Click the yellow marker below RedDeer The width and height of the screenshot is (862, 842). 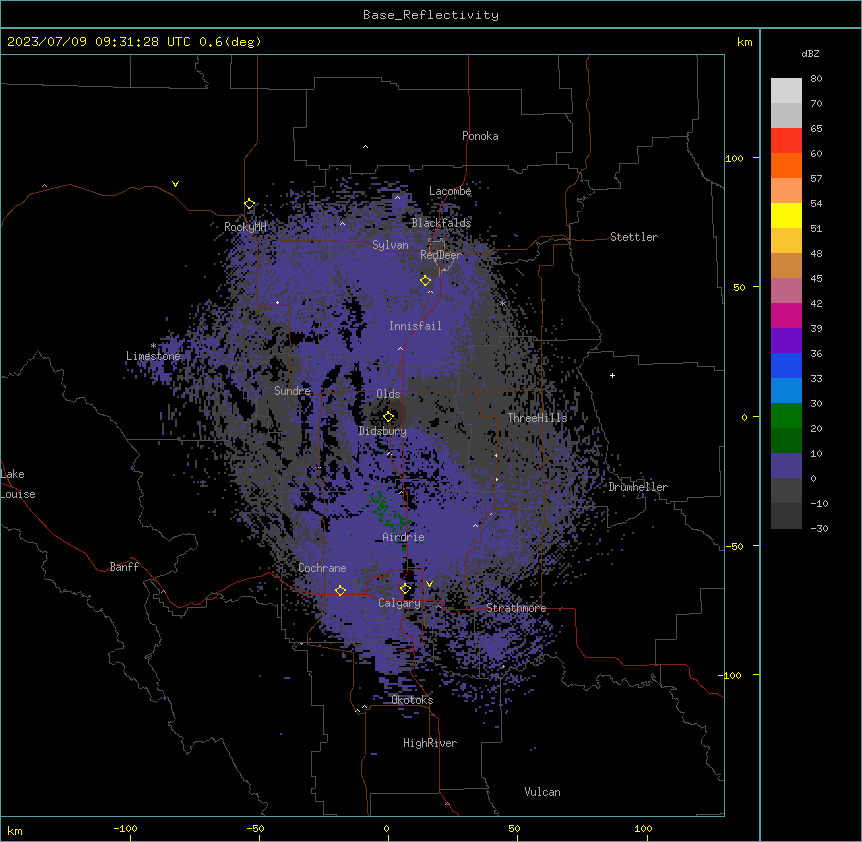click(x=426, y=281)
